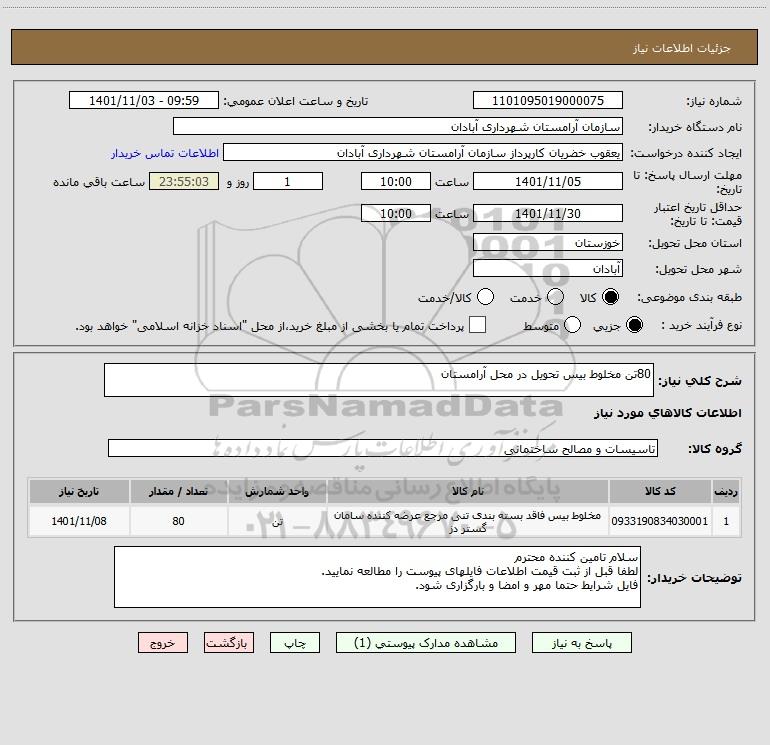
Task: Select the کالا radio button
Action: tap(610, 297)
